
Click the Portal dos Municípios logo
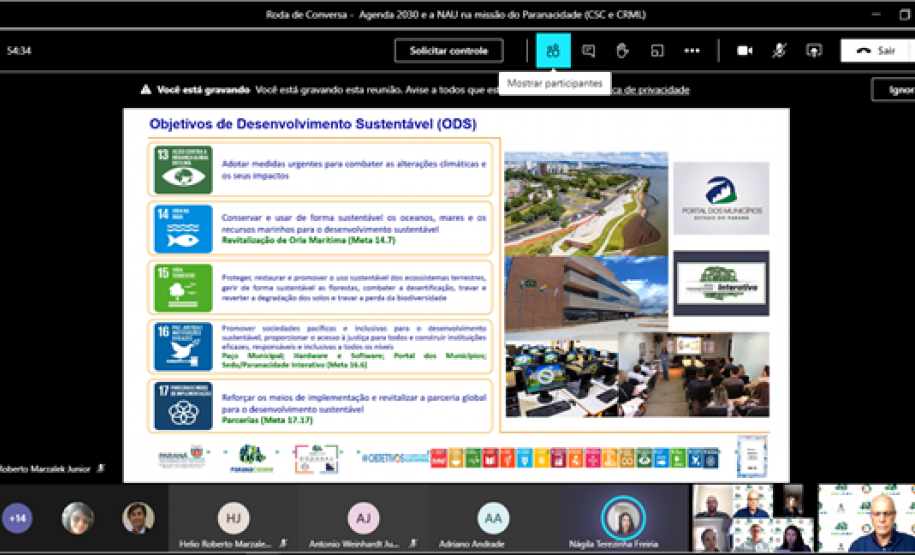click(721, 198)
